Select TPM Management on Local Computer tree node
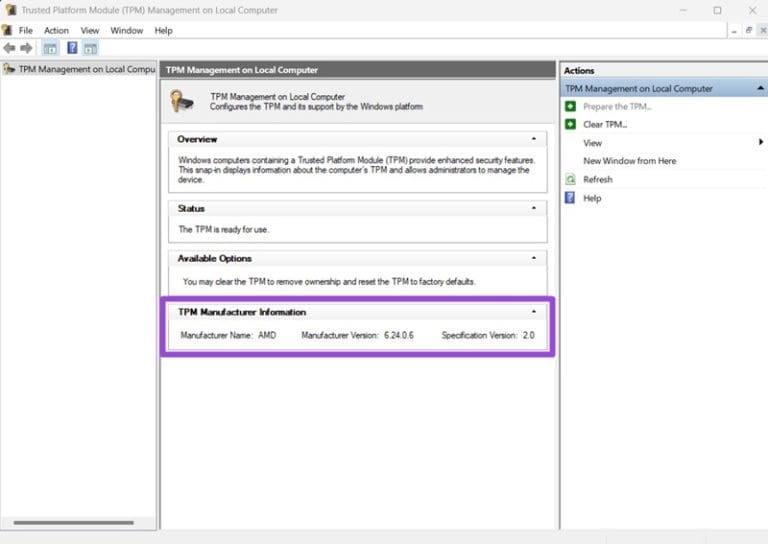768x544 pixels. [x=87, y=69]
